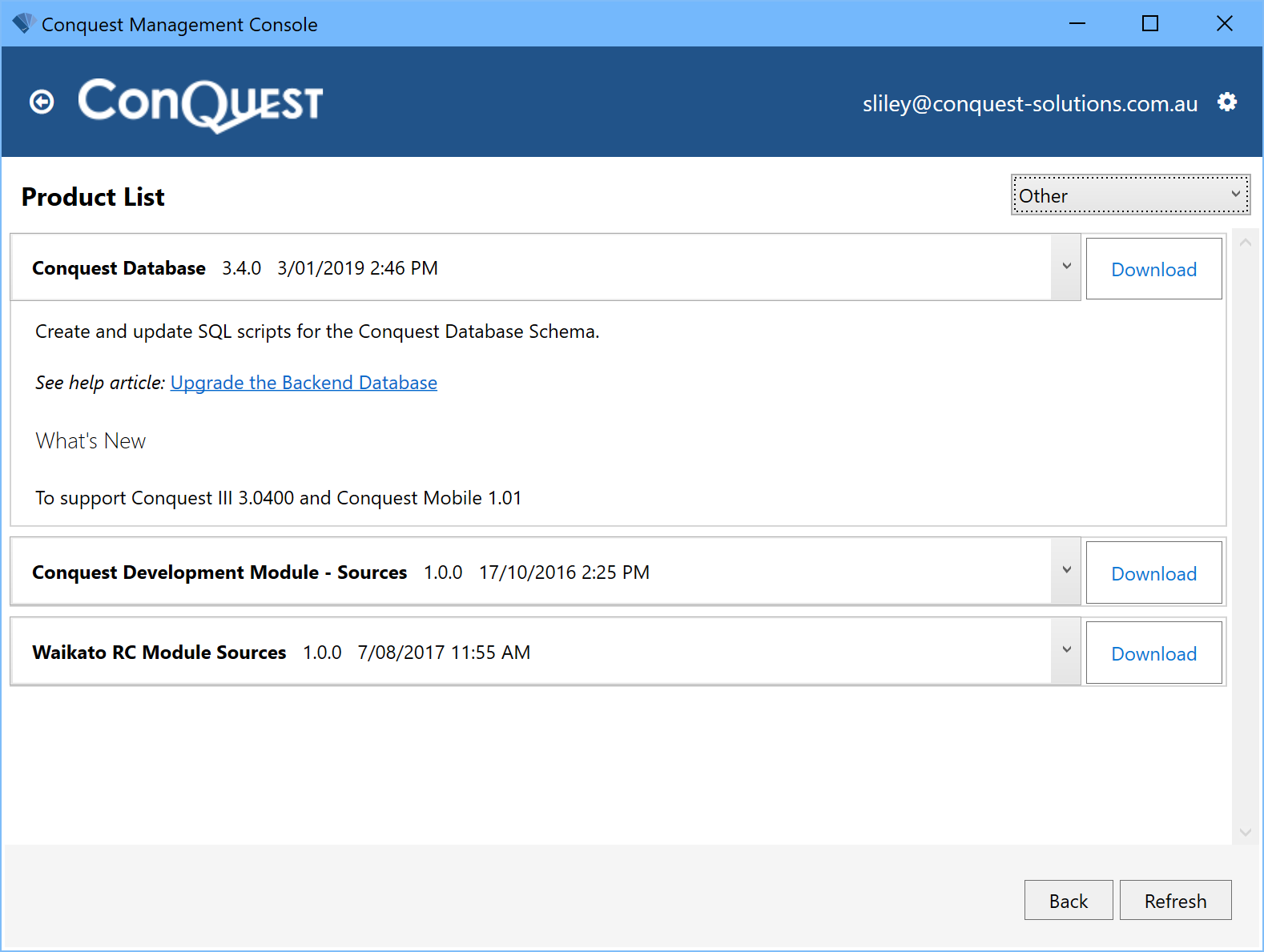
Task: Expand the Waikato RC Module Sources chevron
Action: coord(1066,650)
